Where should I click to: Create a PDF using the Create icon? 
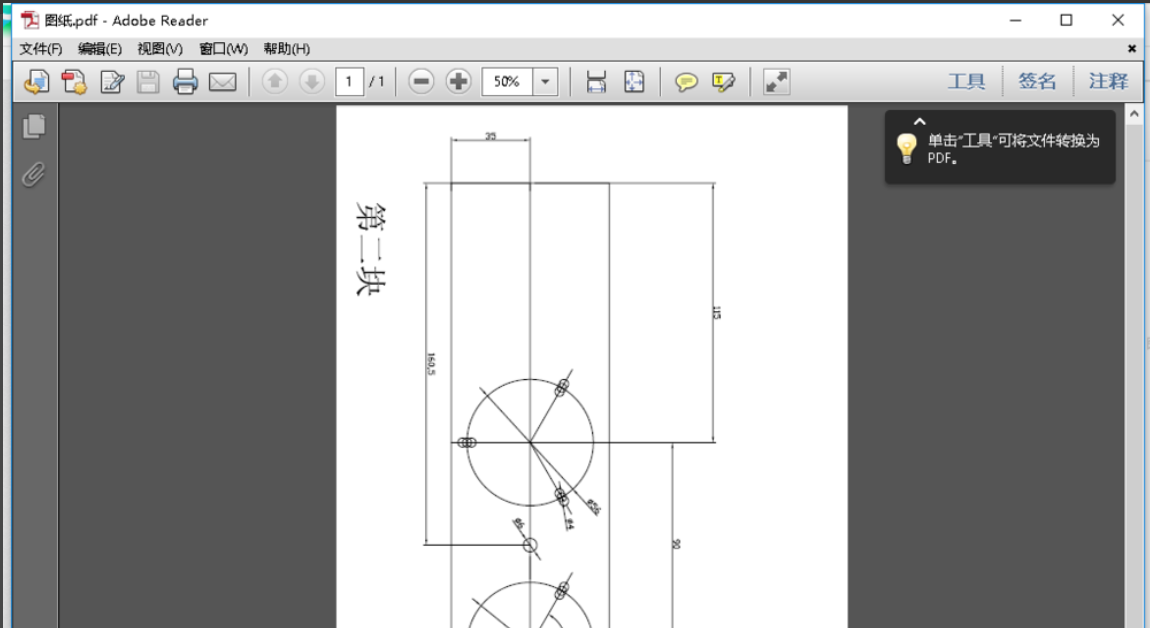[x=73, y=81]
